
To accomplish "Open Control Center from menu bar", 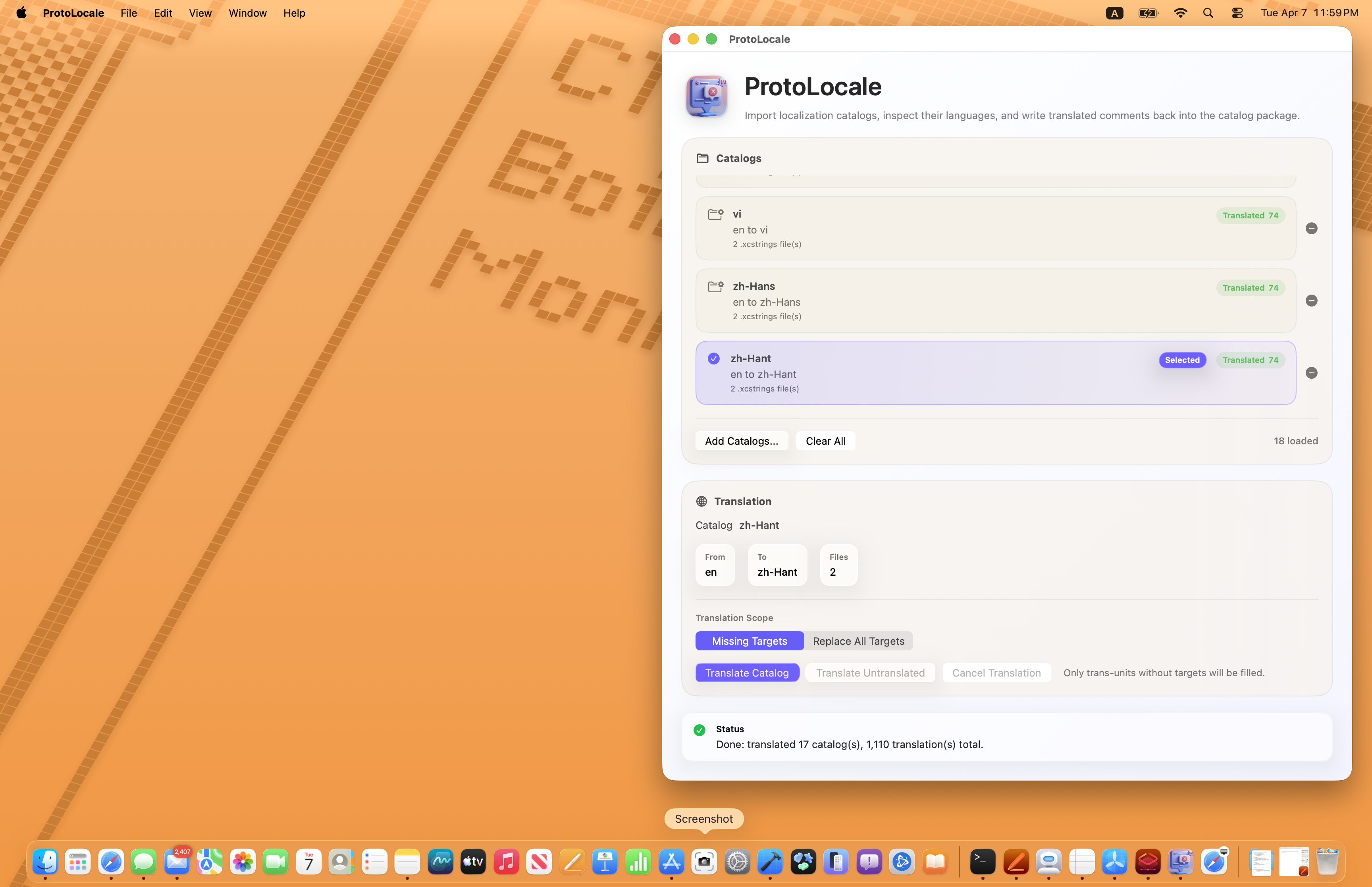I will pos(1237,13).
